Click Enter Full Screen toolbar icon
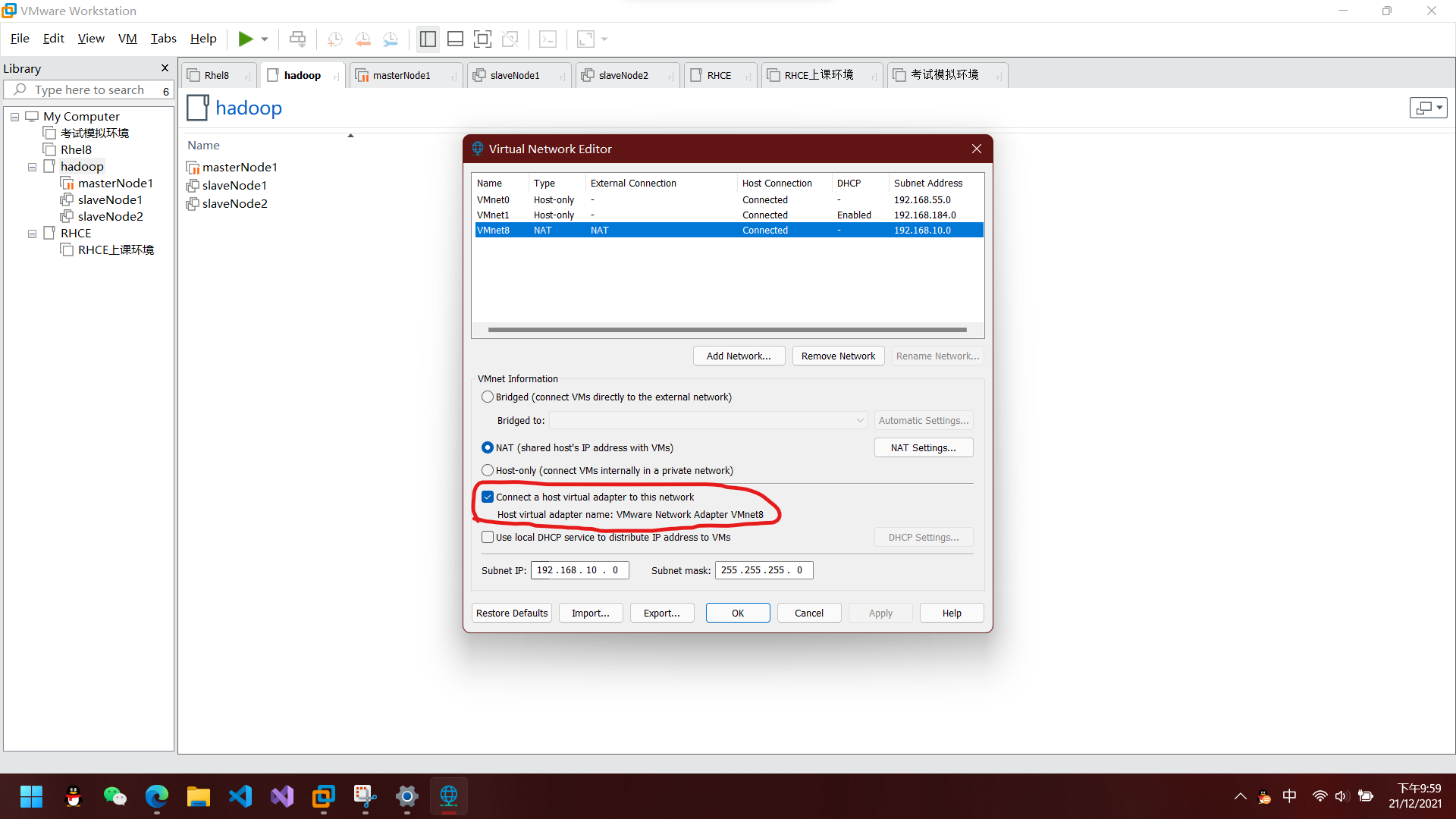This screenshot has width=1456, height=819. 482,39
